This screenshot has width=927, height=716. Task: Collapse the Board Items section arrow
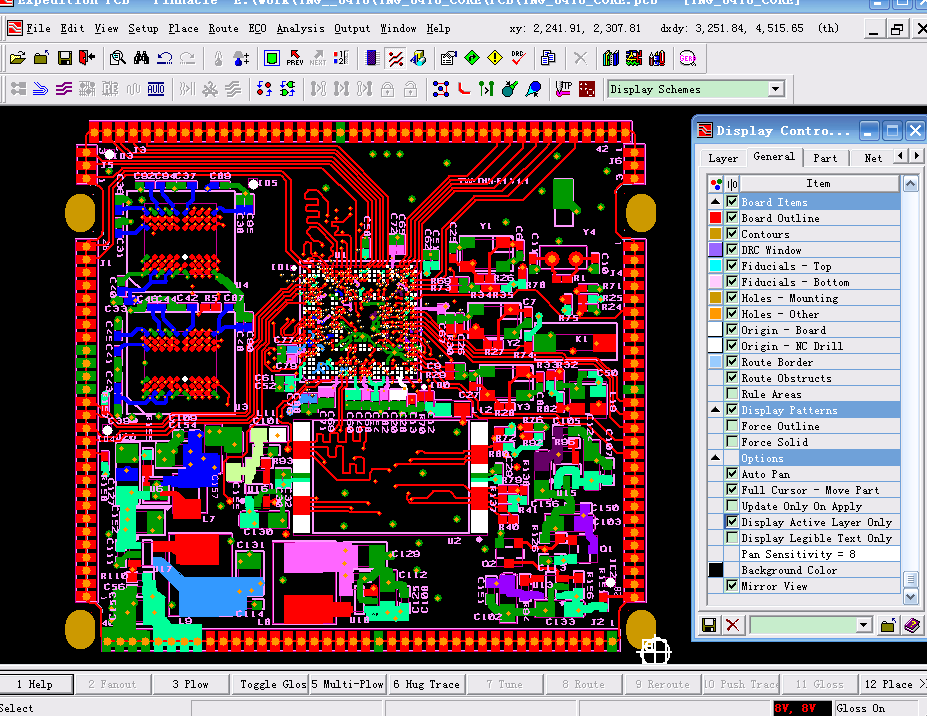tap(715, 202)
